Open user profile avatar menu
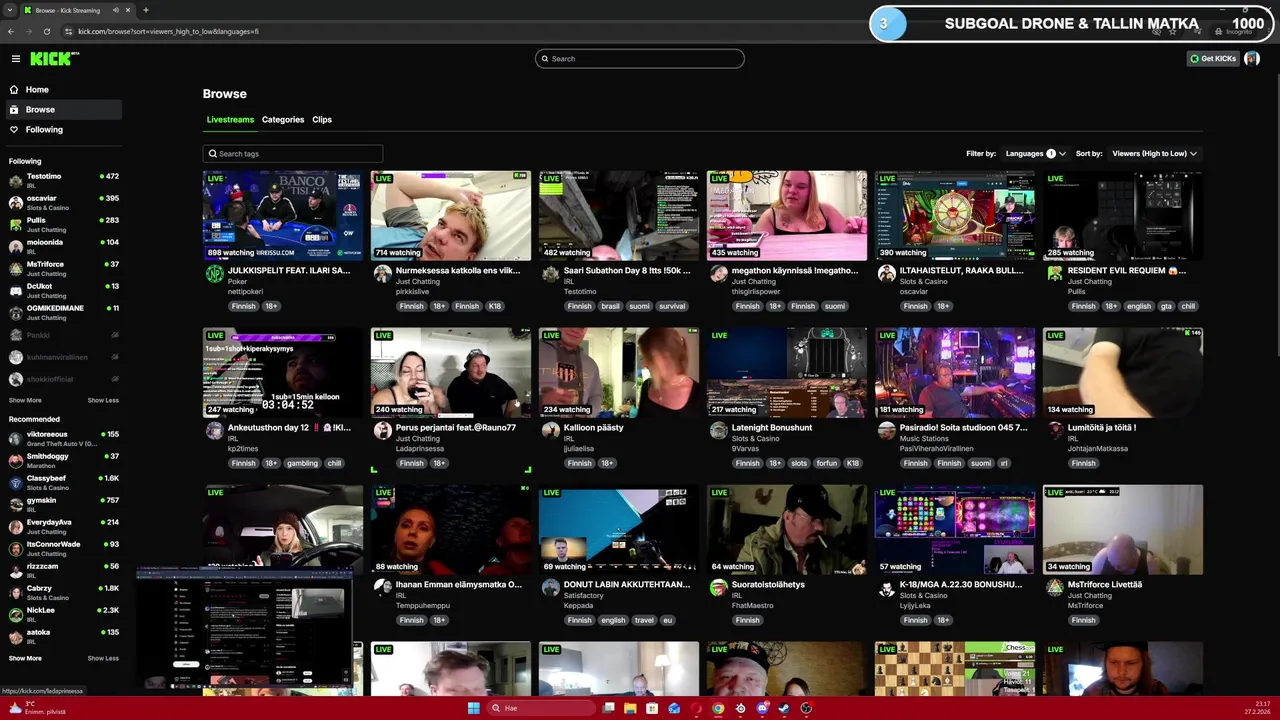 point(1251,59)
